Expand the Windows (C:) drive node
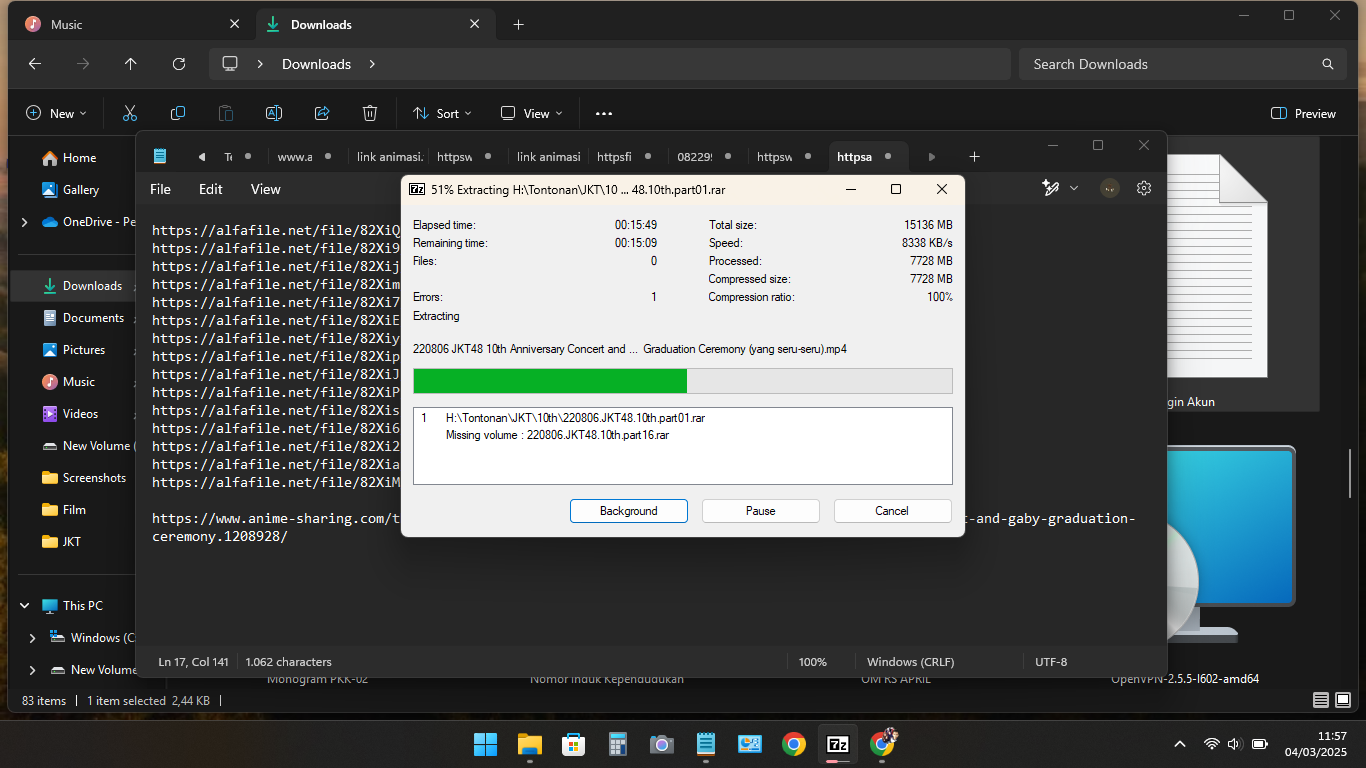 (33, 638)
